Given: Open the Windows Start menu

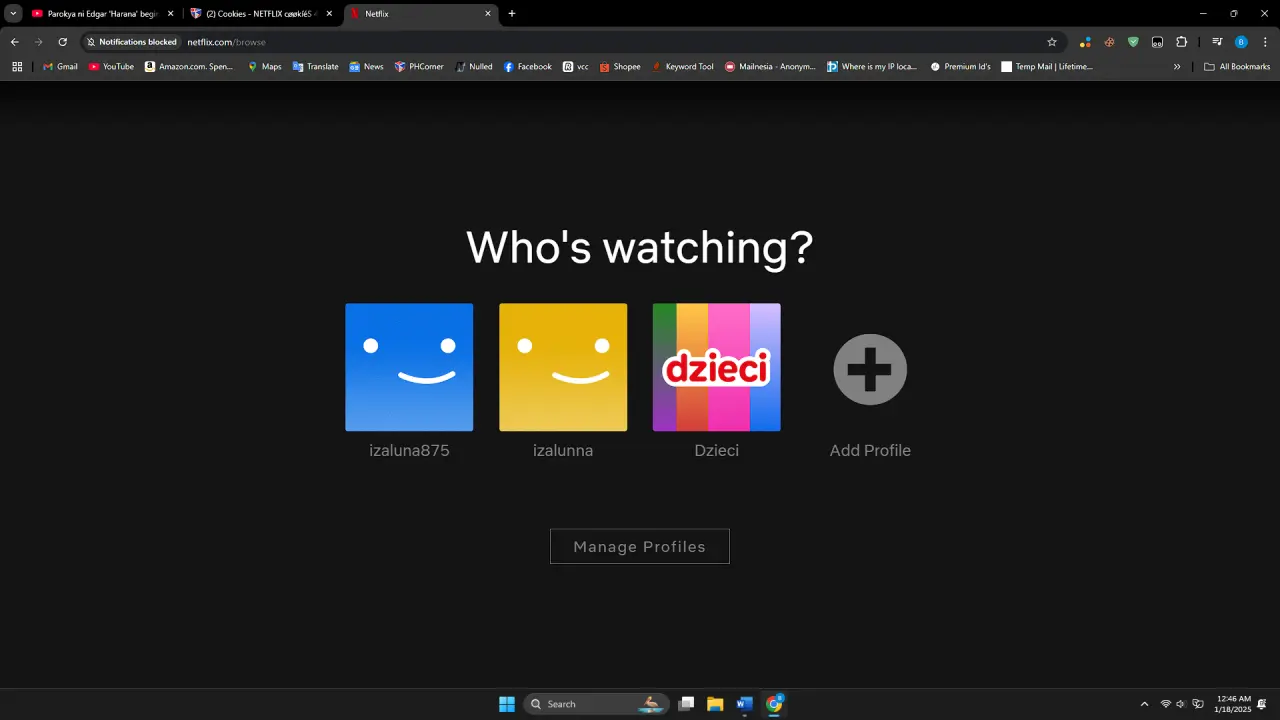Looking at the screenshot, I should (507, 704).
